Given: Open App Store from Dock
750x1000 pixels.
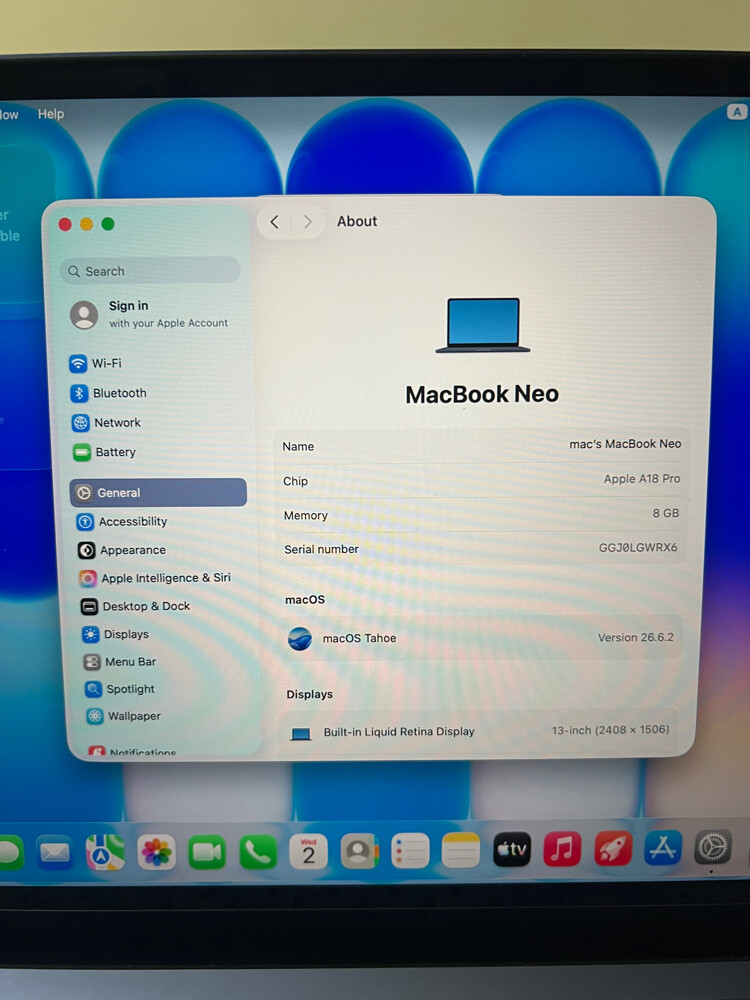Looking at the screenshot, I should coord(663,848).
